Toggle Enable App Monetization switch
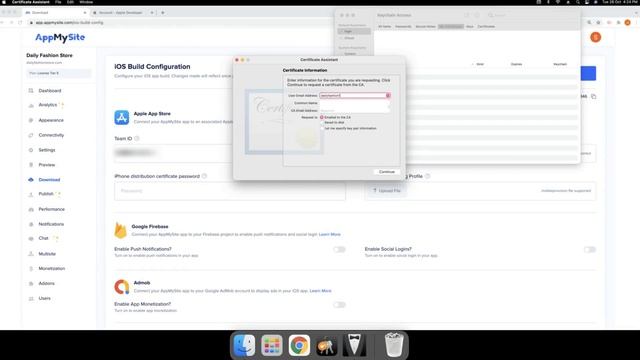This screenshot has height=360, width=640. tap(339, 304)
